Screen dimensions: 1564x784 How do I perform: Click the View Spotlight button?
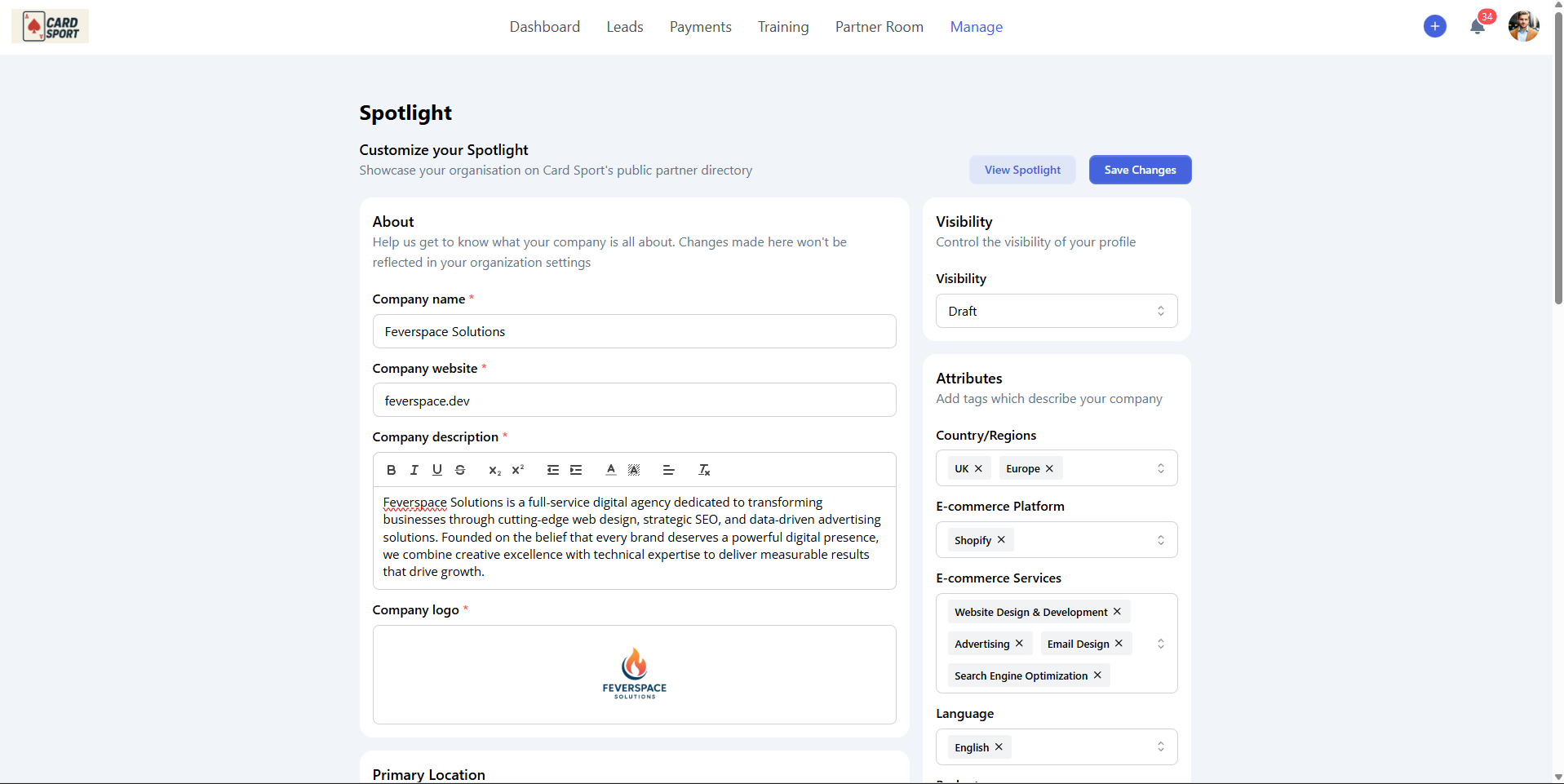pos(1022,170)
